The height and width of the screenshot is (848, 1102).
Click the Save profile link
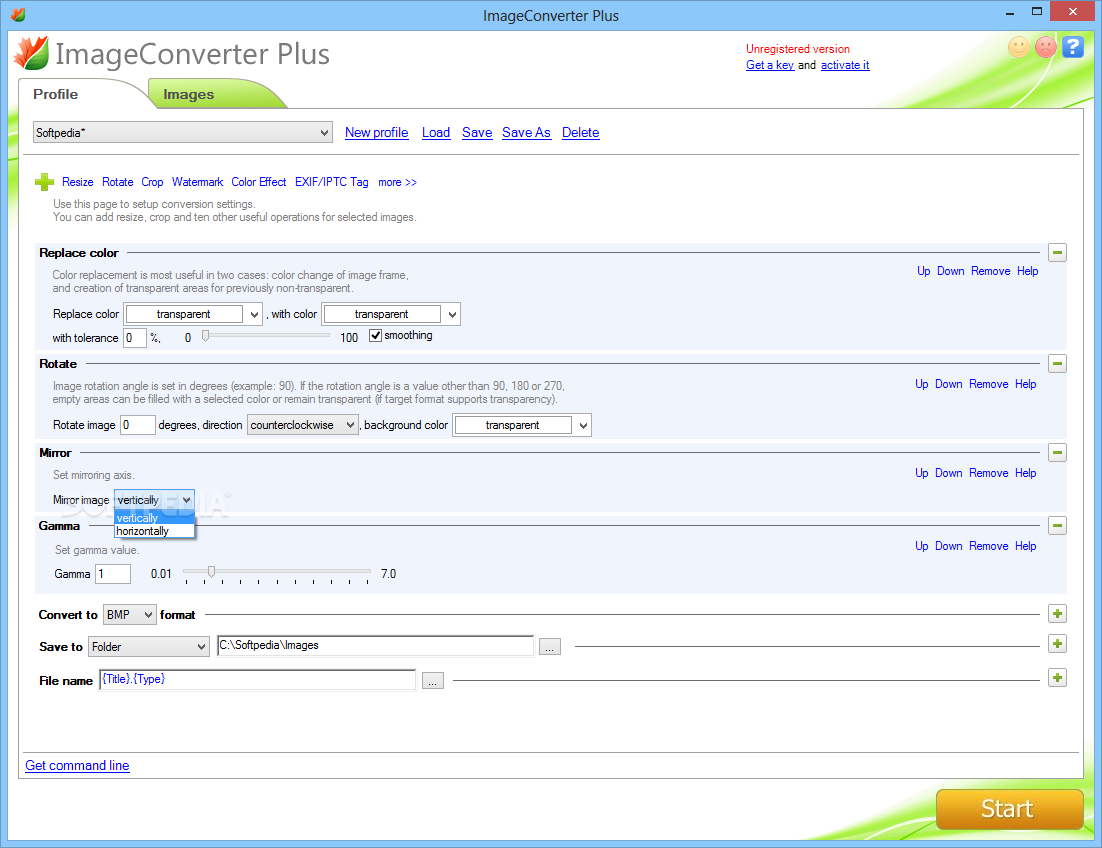(x=477, y=132)
